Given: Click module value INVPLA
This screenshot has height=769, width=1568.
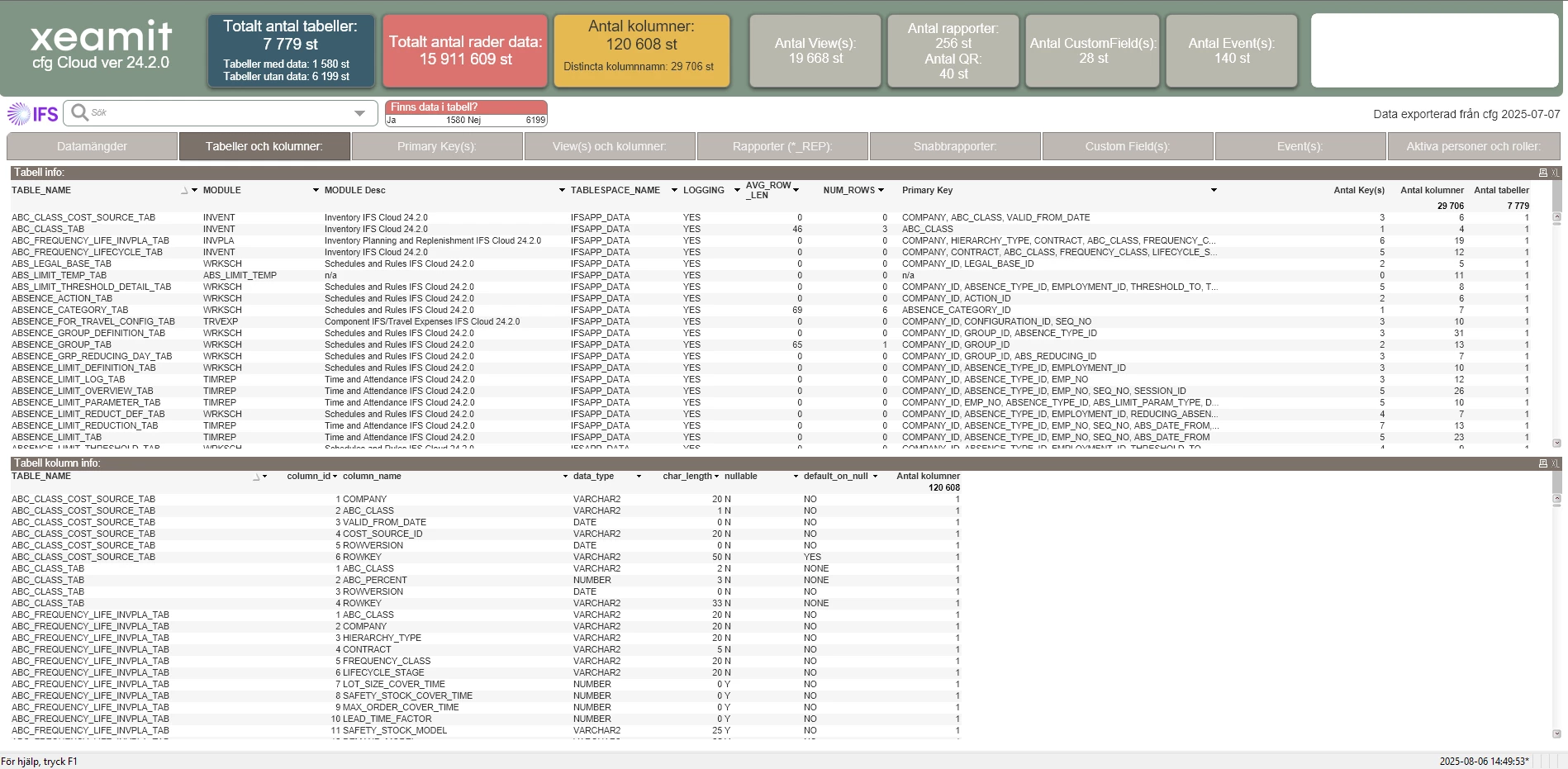Looking at the screenshot, I should tap(219, 240).
